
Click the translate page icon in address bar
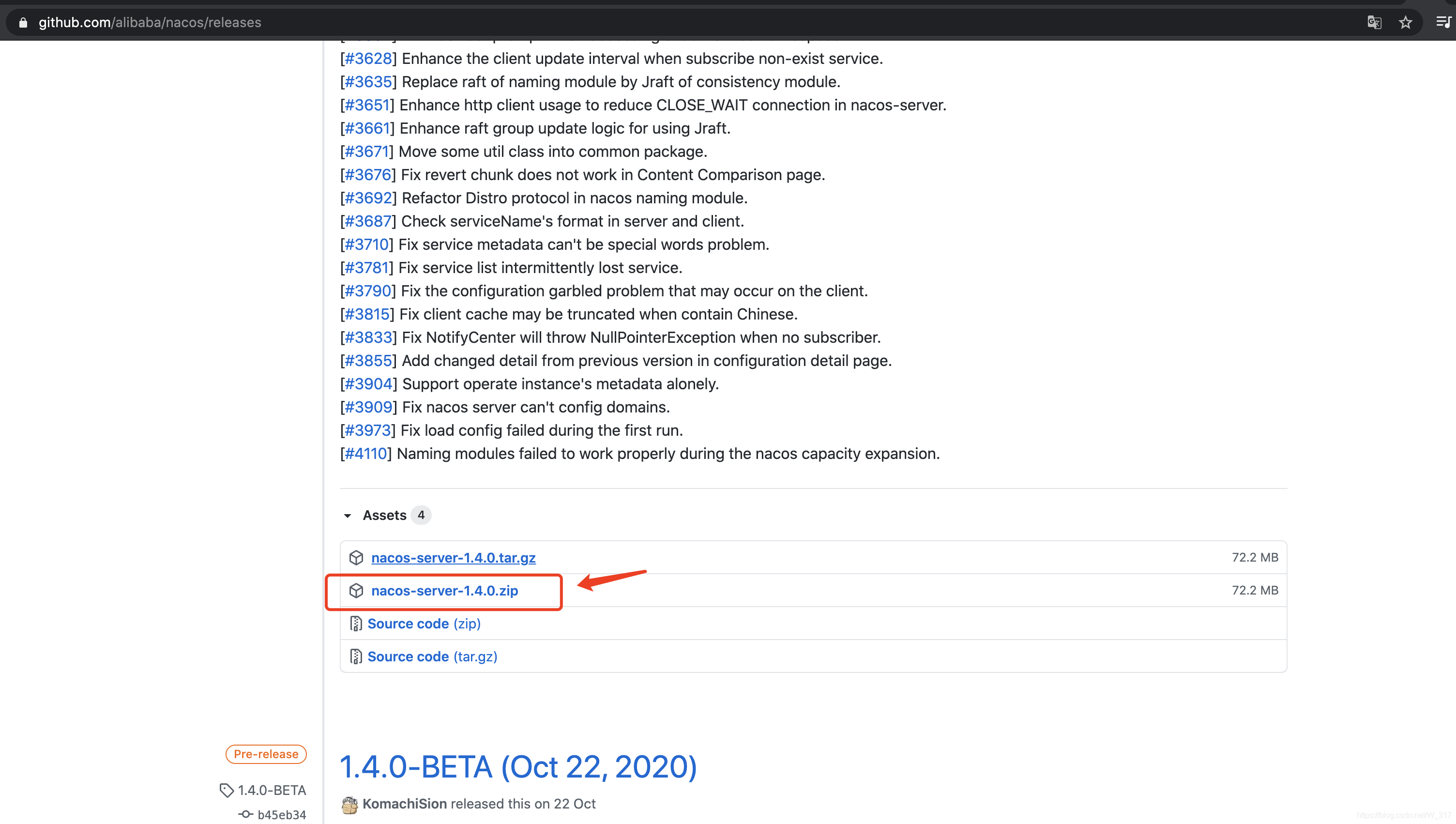point(1374,23)
